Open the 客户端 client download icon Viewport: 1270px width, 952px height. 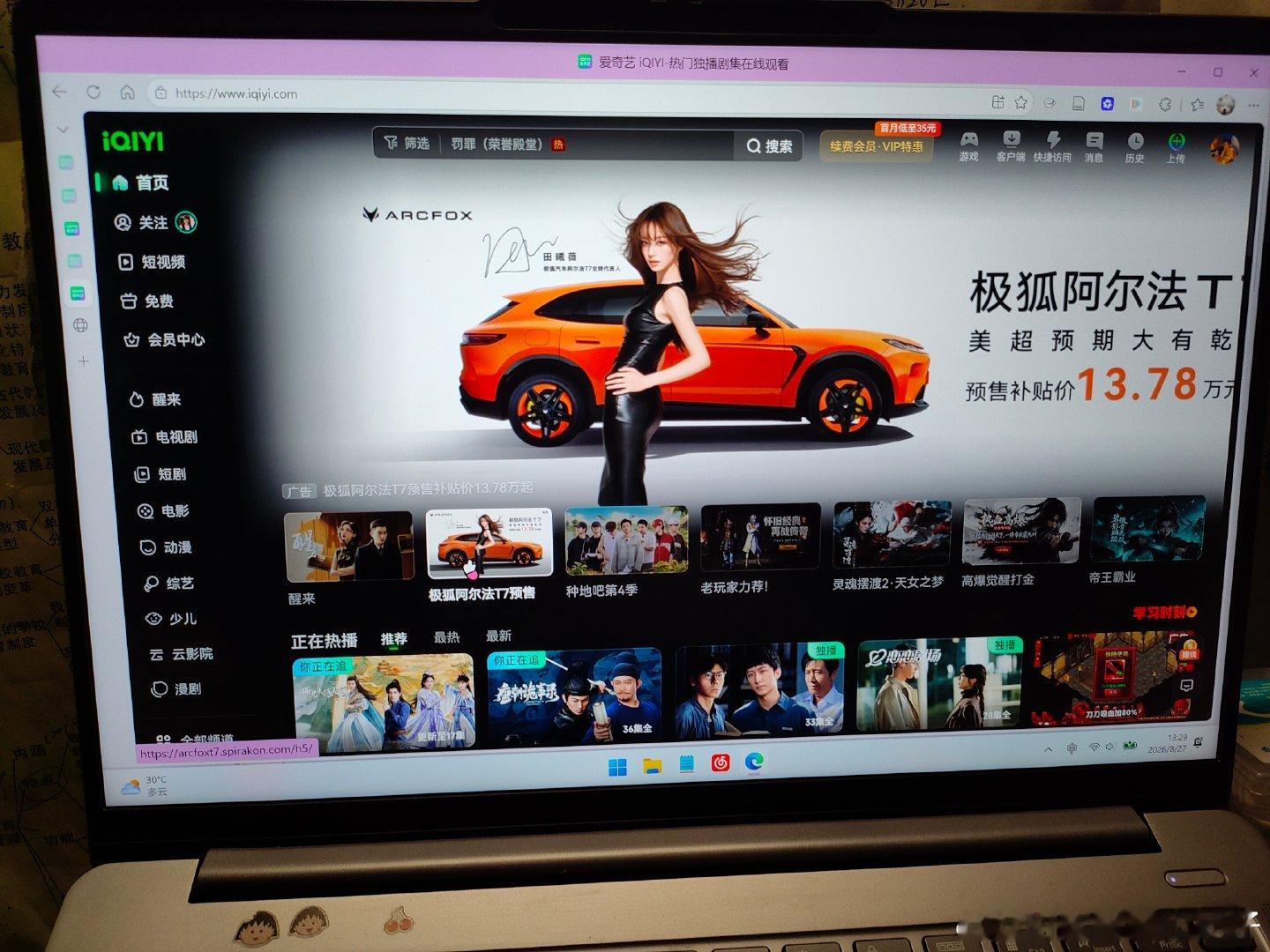pyautogui.click(x=1011, y=146)
